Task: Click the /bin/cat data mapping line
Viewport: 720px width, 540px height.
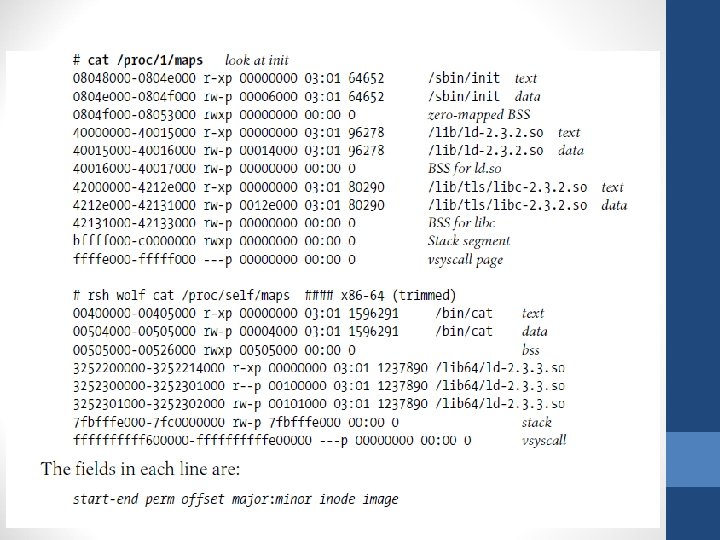Action: click(310, 332)
